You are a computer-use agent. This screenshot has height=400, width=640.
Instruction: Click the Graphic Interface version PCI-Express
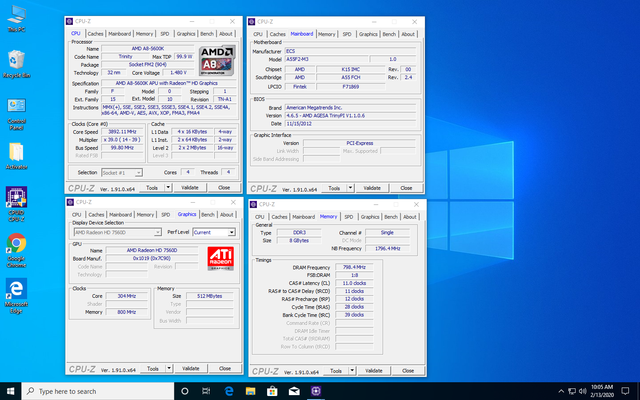tap(359, 143)
